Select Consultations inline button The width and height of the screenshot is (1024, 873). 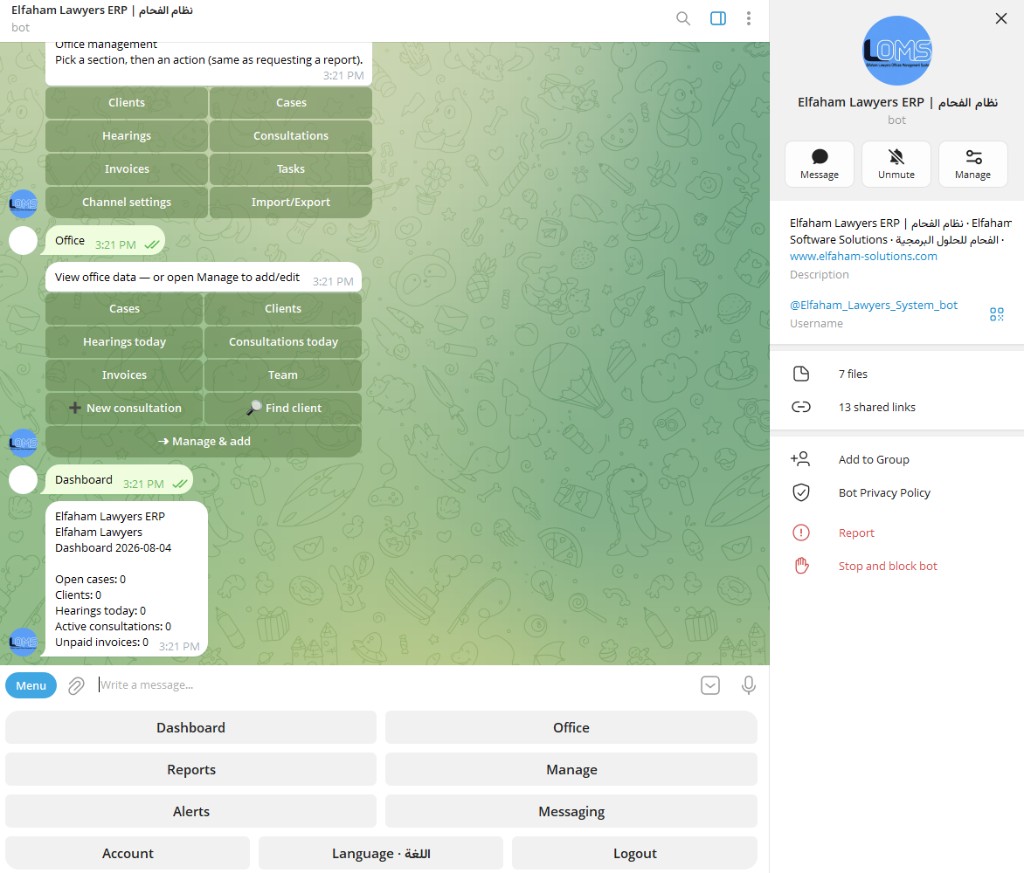click(x=291, y=136)
